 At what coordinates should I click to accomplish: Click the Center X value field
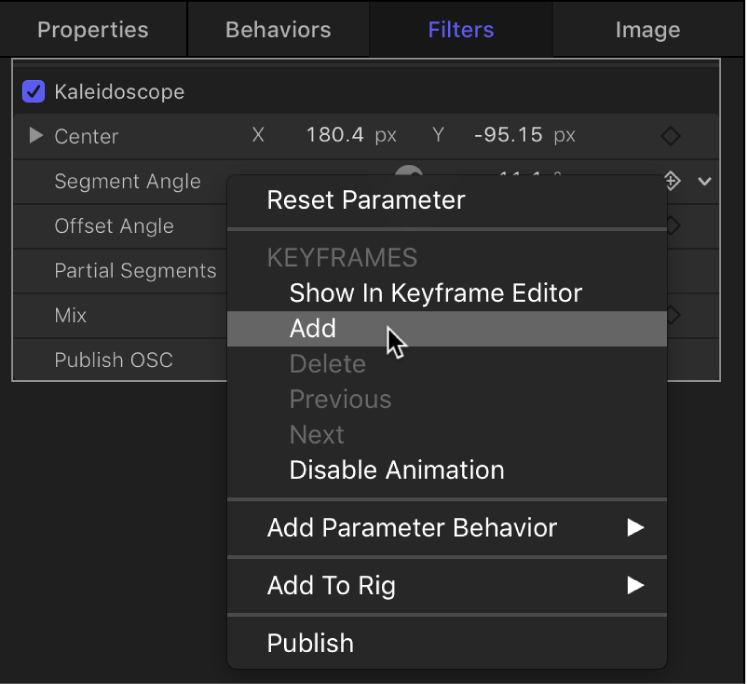[x=335, y=136]
